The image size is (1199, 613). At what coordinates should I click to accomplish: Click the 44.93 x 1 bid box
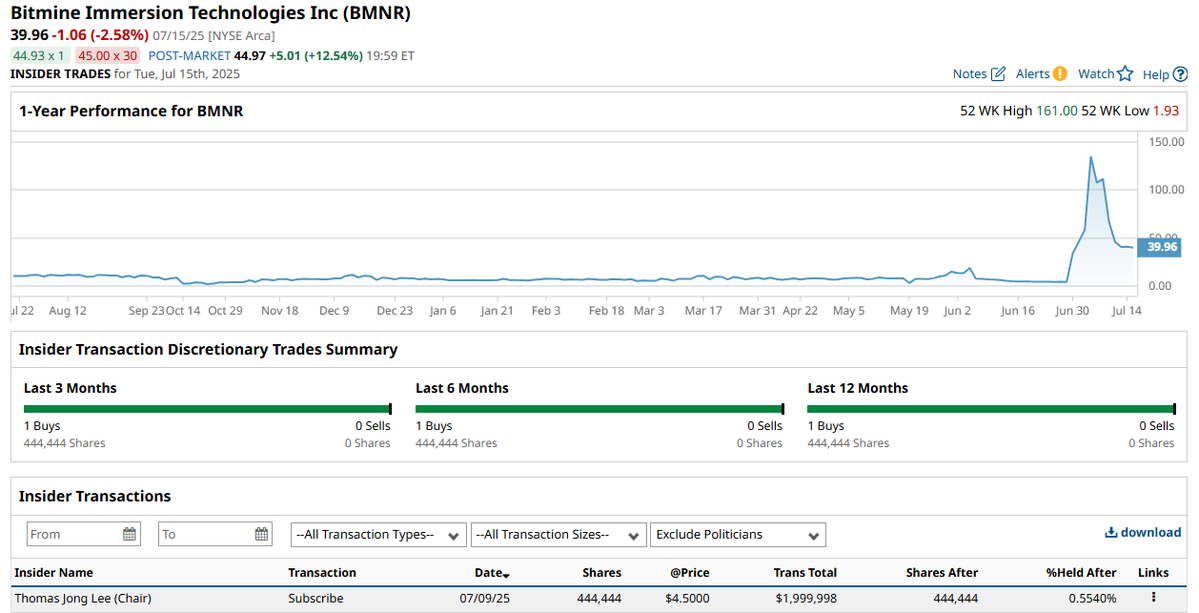tap(41, 56)
